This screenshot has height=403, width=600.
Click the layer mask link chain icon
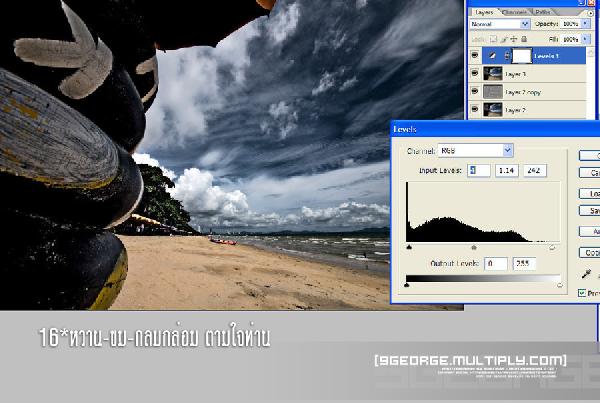(x=507, y=56)
